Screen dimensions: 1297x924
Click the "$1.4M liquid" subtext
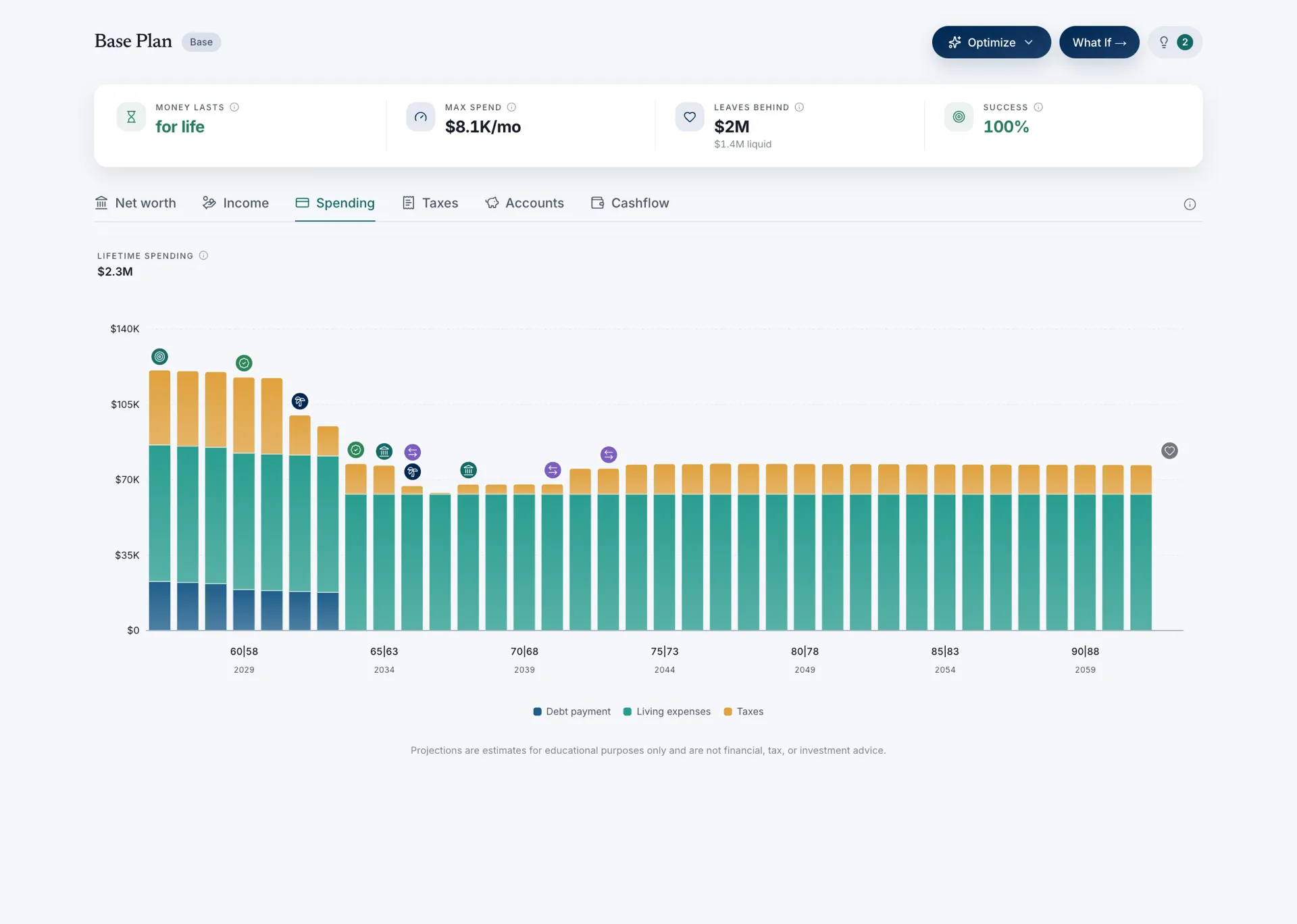[742, 144]
